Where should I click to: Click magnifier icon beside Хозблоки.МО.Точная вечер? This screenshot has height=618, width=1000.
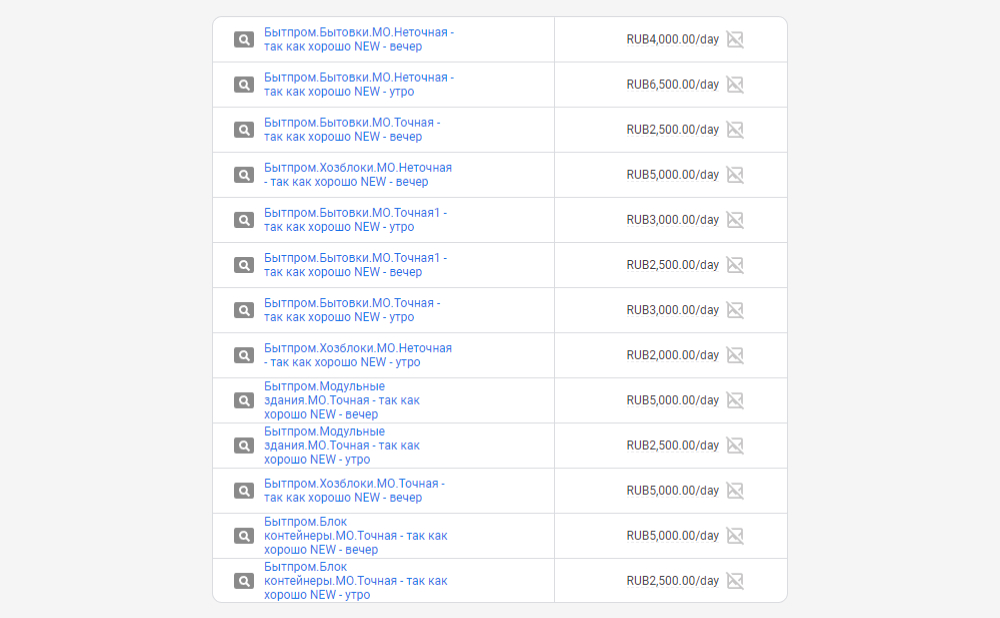244,491
